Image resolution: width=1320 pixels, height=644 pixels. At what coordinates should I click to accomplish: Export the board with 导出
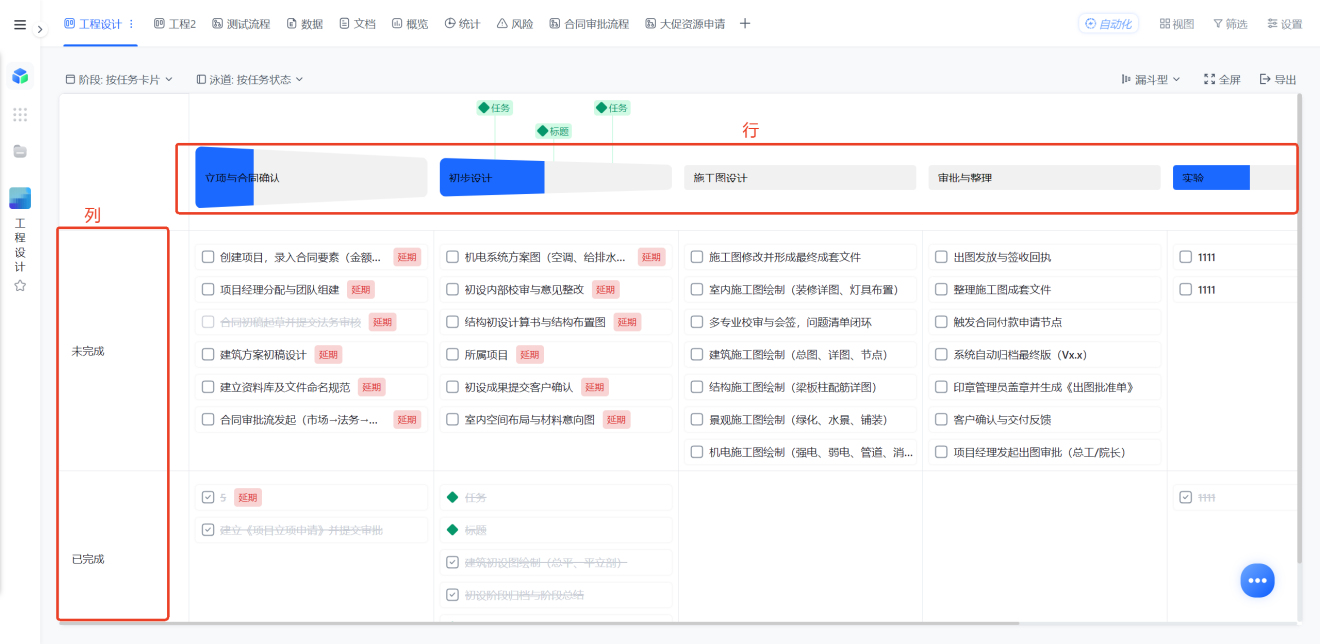click(1278, 79)
